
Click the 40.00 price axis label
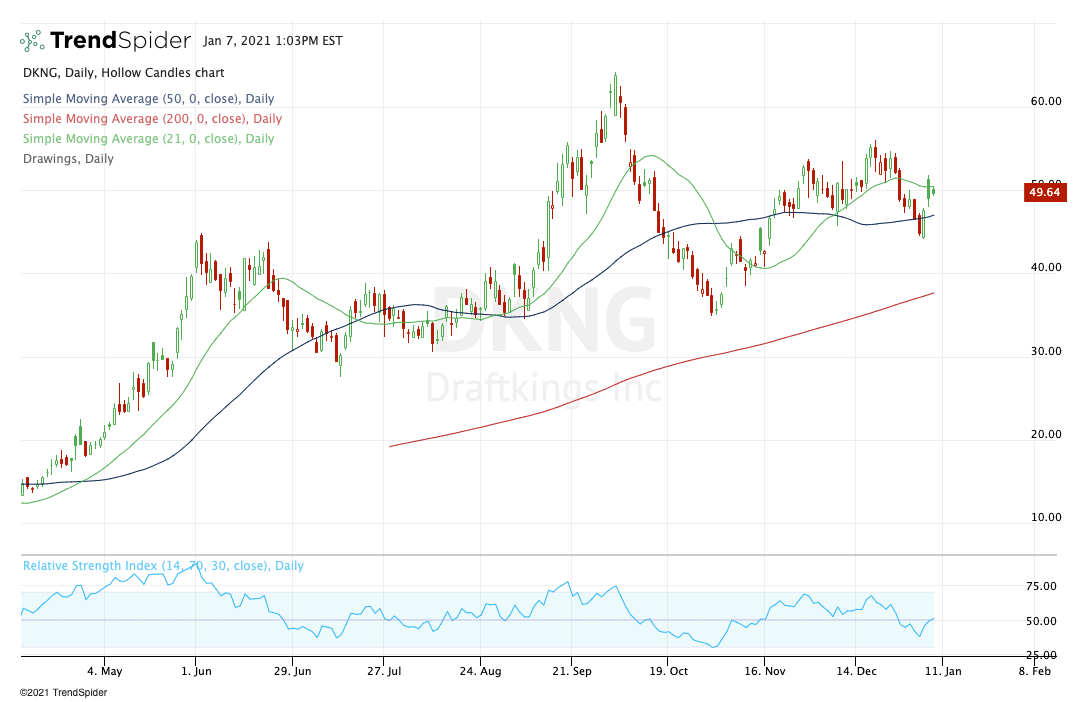click(x=1046, y=267)
